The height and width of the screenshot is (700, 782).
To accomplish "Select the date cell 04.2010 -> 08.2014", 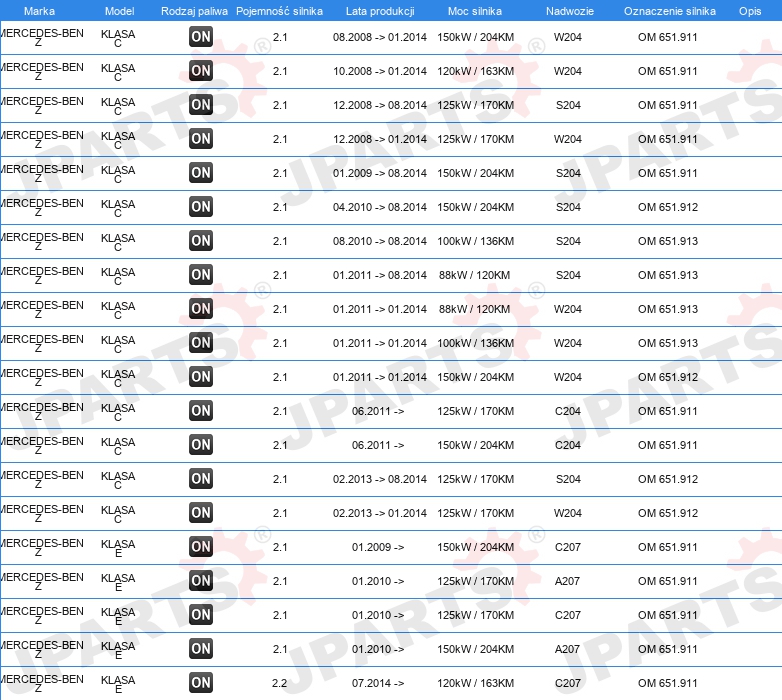I will [x=380, y=207].
